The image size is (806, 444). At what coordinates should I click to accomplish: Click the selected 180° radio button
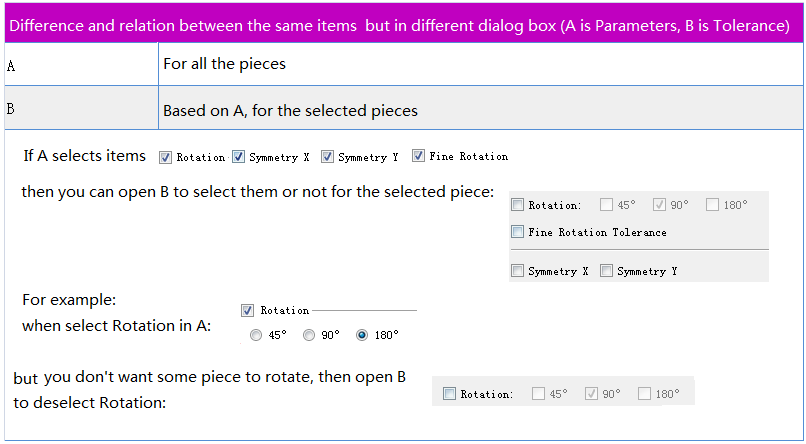[362, 336]
